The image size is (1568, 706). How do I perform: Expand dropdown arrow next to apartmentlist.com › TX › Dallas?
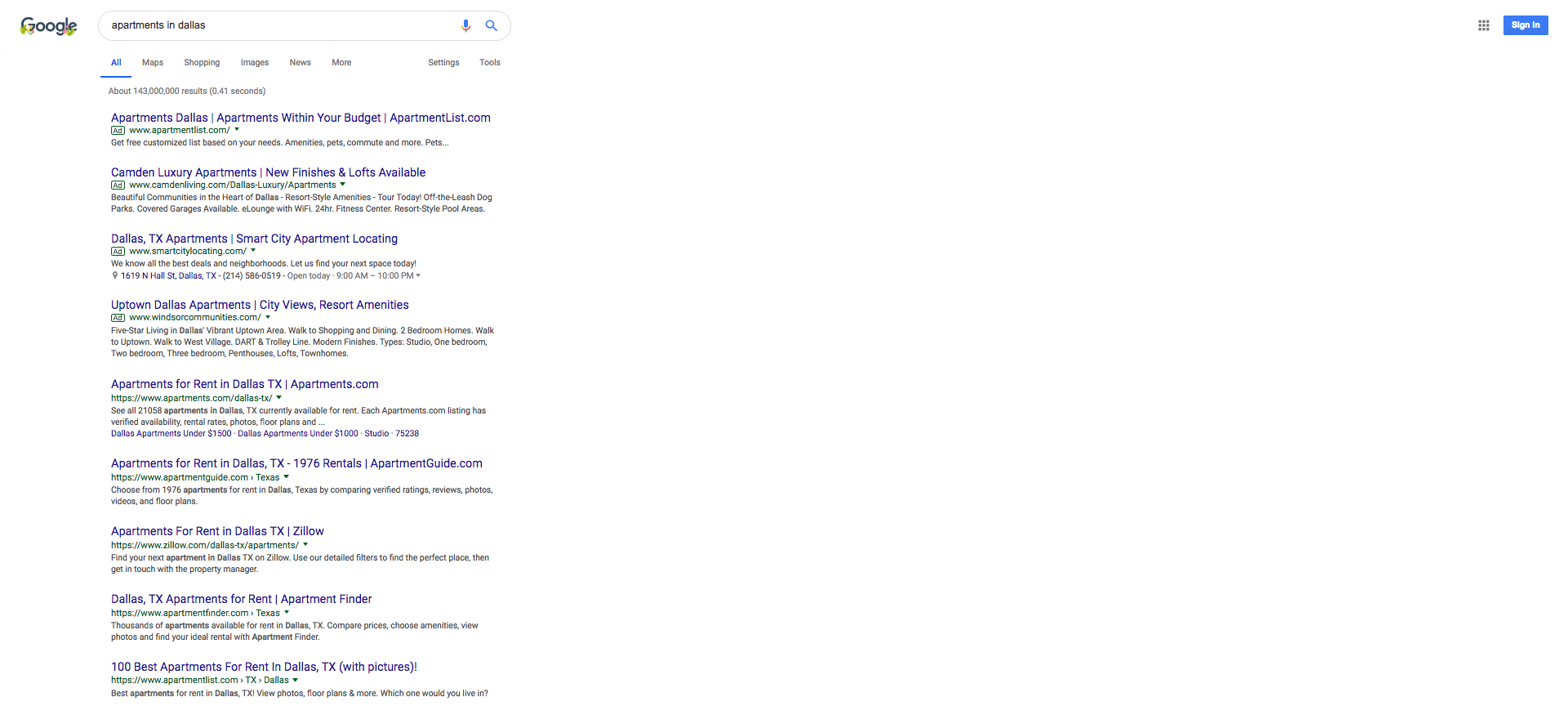(x=295, y=679)
